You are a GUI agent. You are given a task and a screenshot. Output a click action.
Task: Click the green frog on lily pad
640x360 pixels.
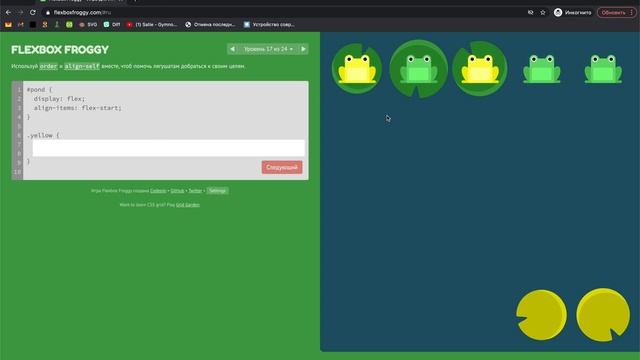[418, 69]
